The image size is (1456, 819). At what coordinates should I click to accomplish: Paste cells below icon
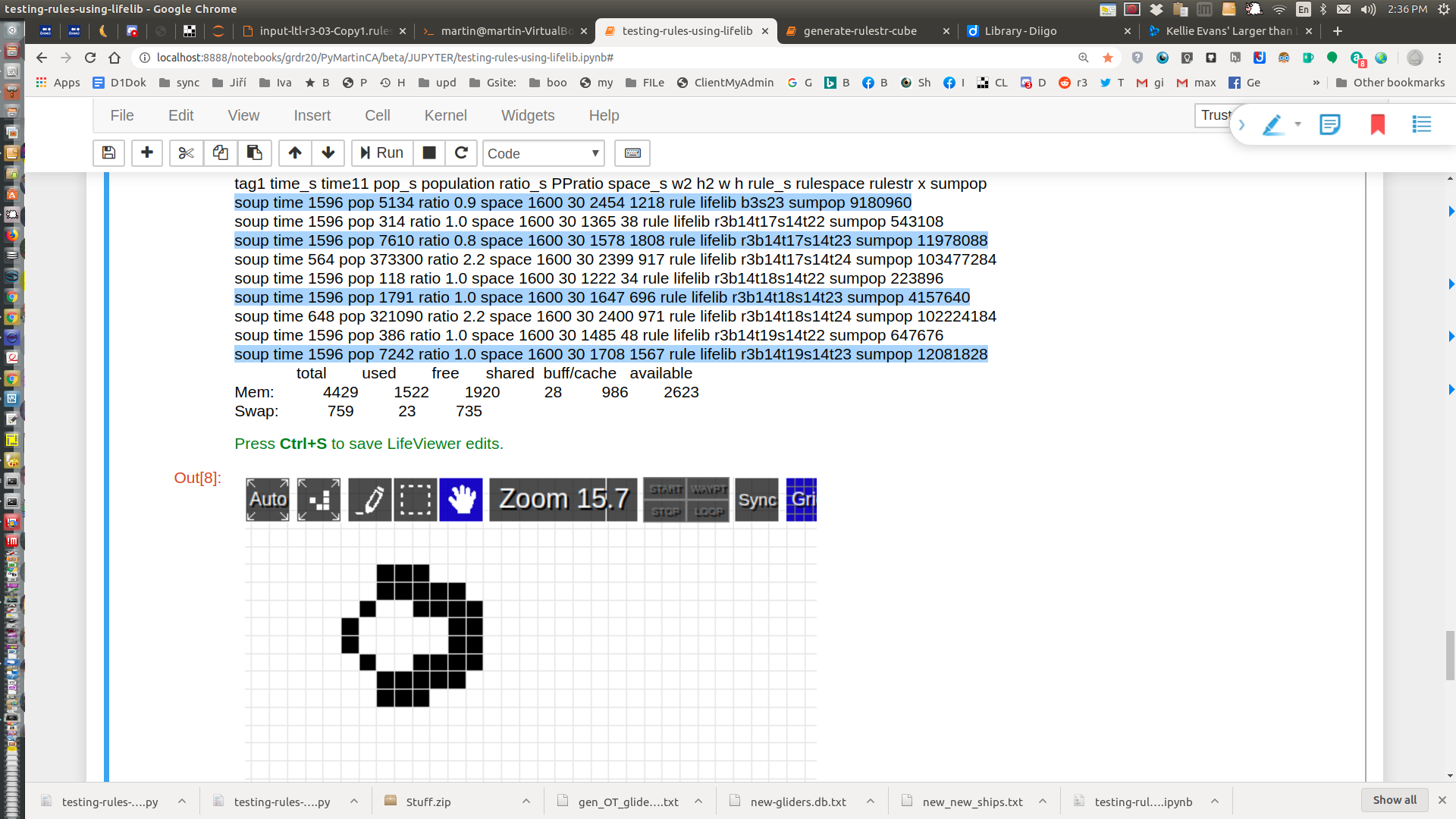255,153
